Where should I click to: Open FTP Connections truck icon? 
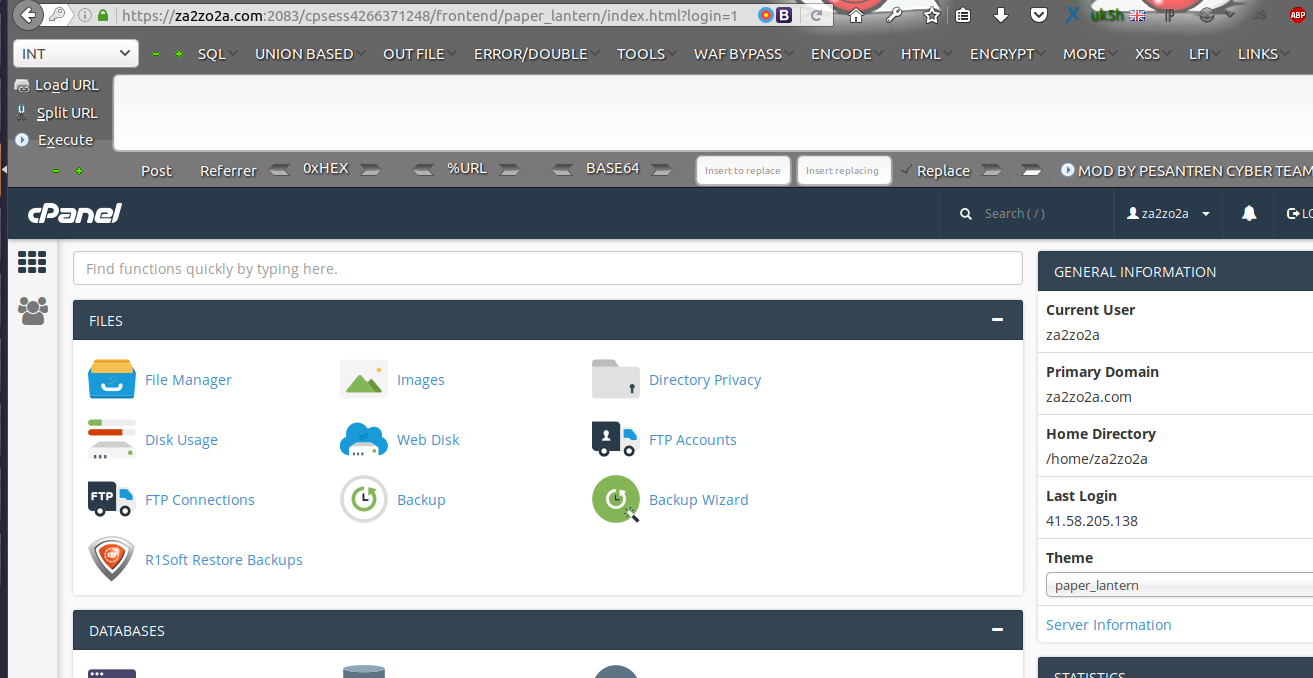tap(111, 499)
